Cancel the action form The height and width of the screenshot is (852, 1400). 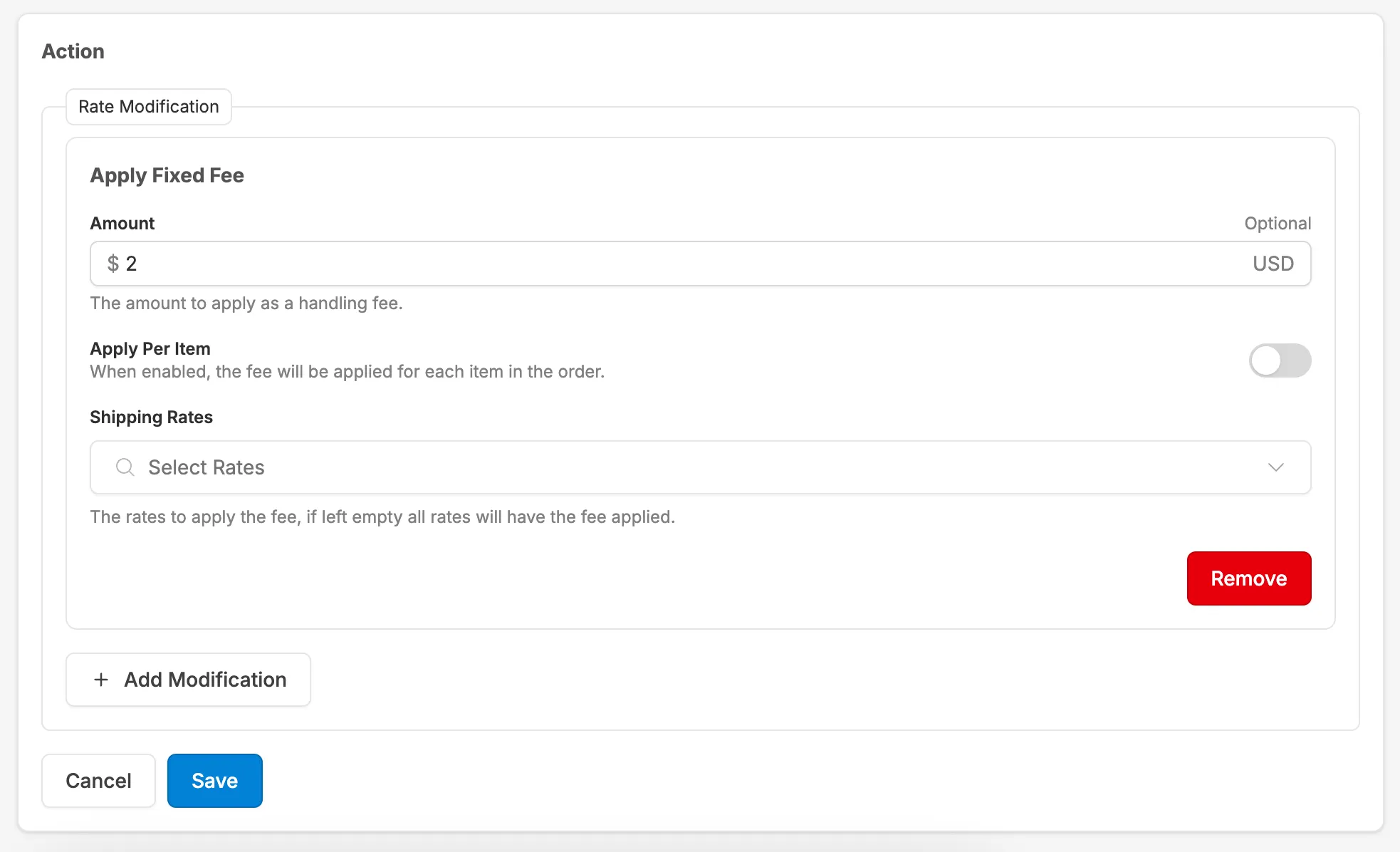[98, 781]
